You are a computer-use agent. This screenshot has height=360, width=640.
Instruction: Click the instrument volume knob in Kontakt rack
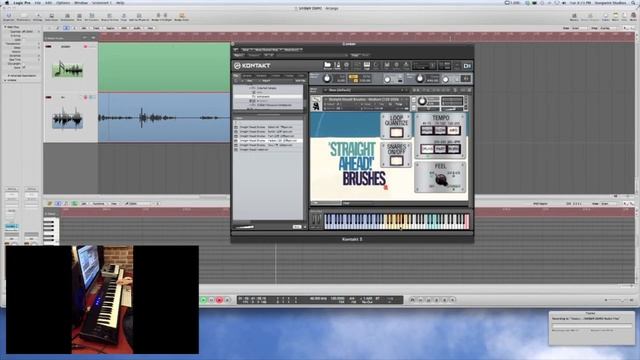422,101
